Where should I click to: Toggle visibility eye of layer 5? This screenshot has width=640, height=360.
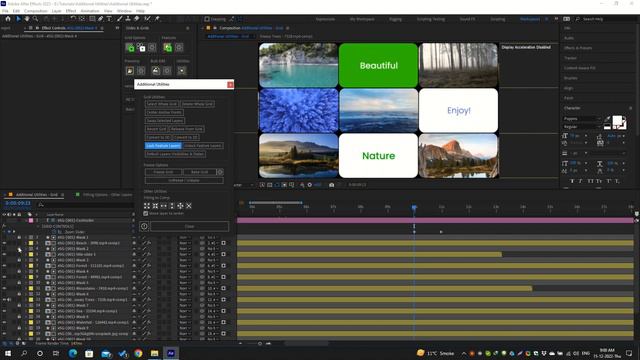pos(4,254)
